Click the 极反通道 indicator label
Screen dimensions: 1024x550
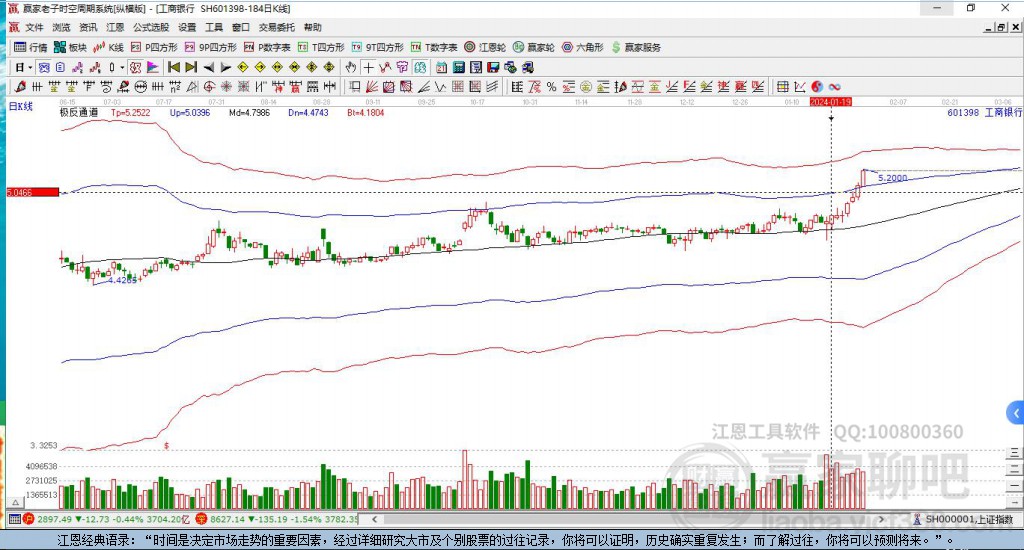[x=79, y=112]
